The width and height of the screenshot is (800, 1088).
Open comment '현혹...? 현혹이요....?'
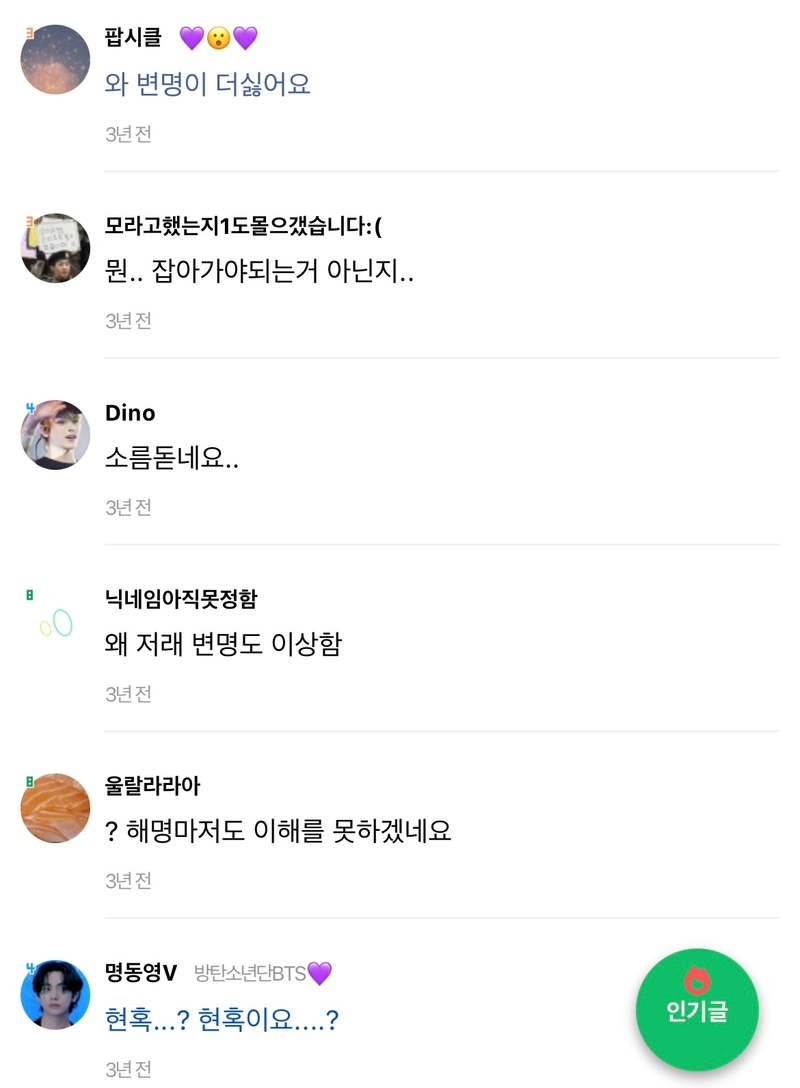222,1020
